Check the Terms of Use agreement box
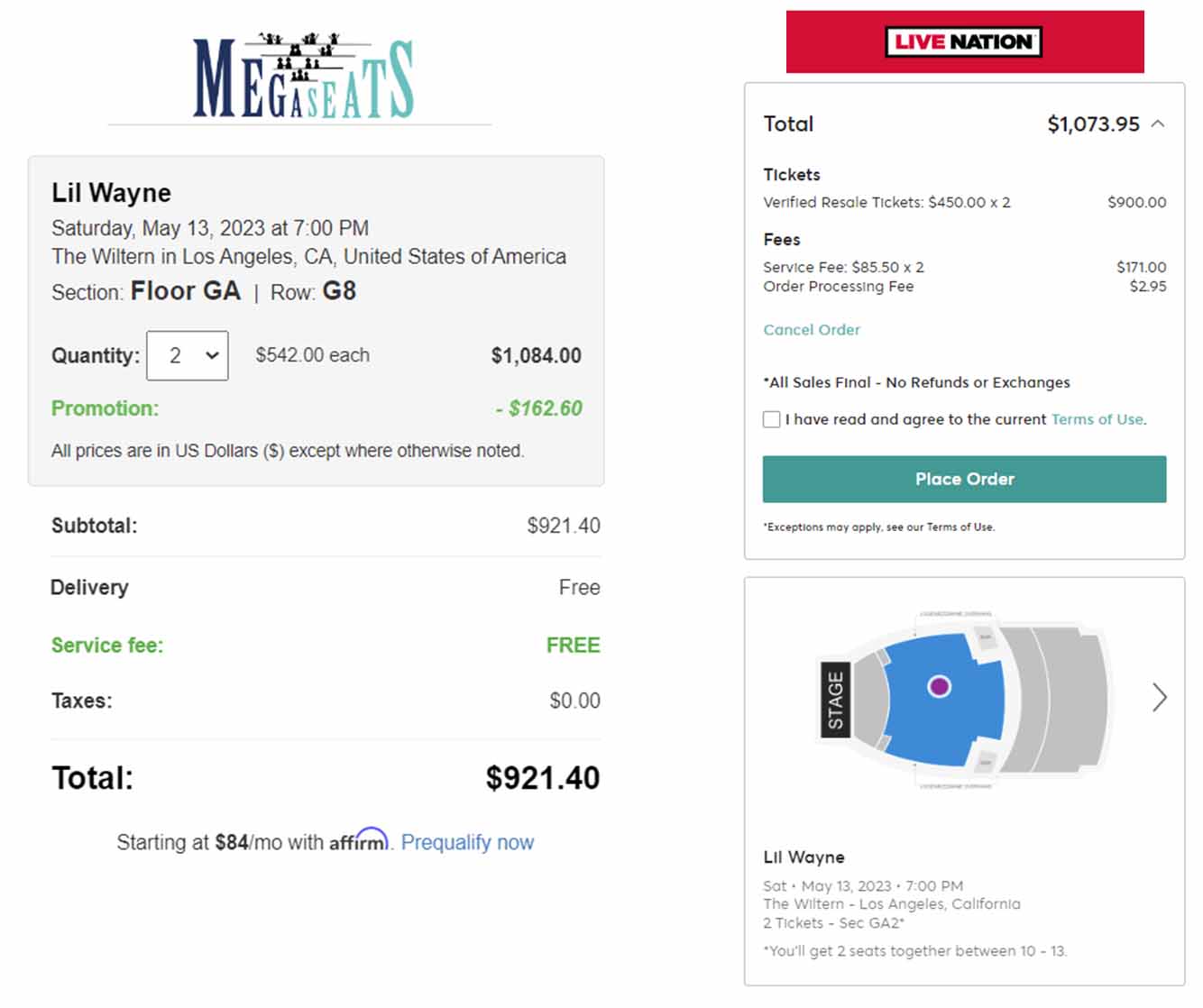1203x1008 pixels. 772,419
